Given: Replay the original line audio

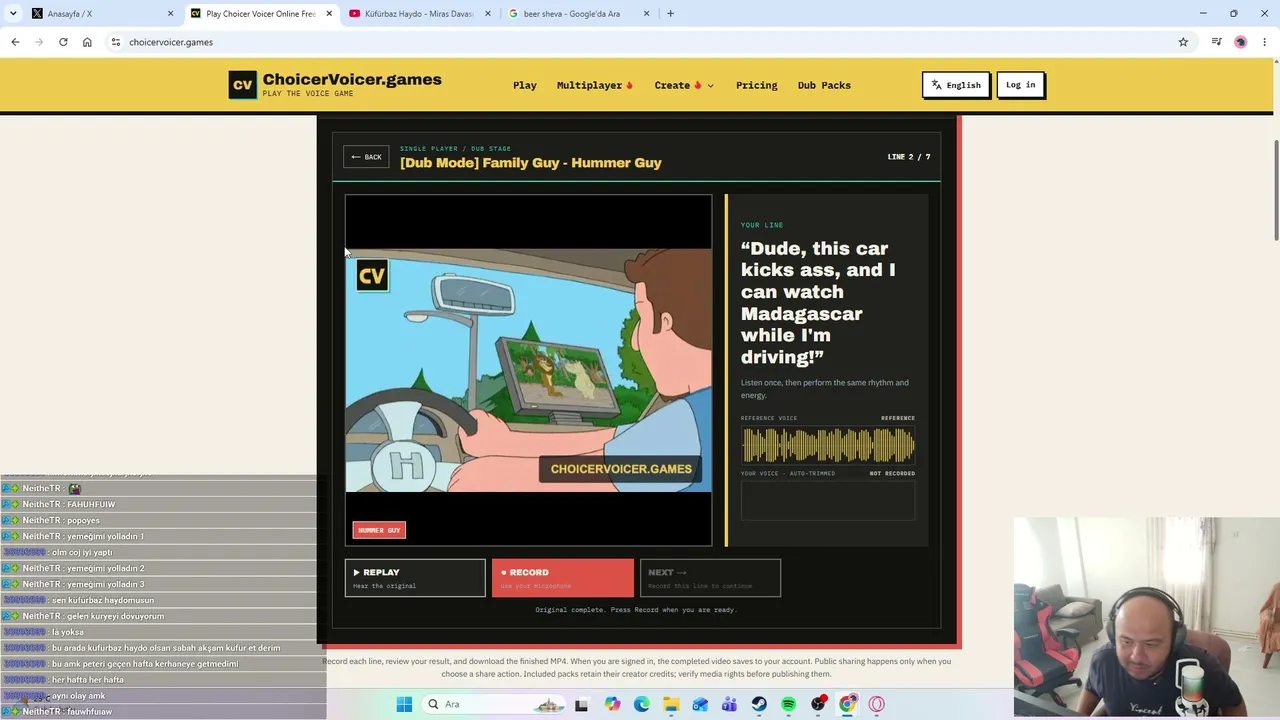Looking at the screenshot, I should [415, 578].
